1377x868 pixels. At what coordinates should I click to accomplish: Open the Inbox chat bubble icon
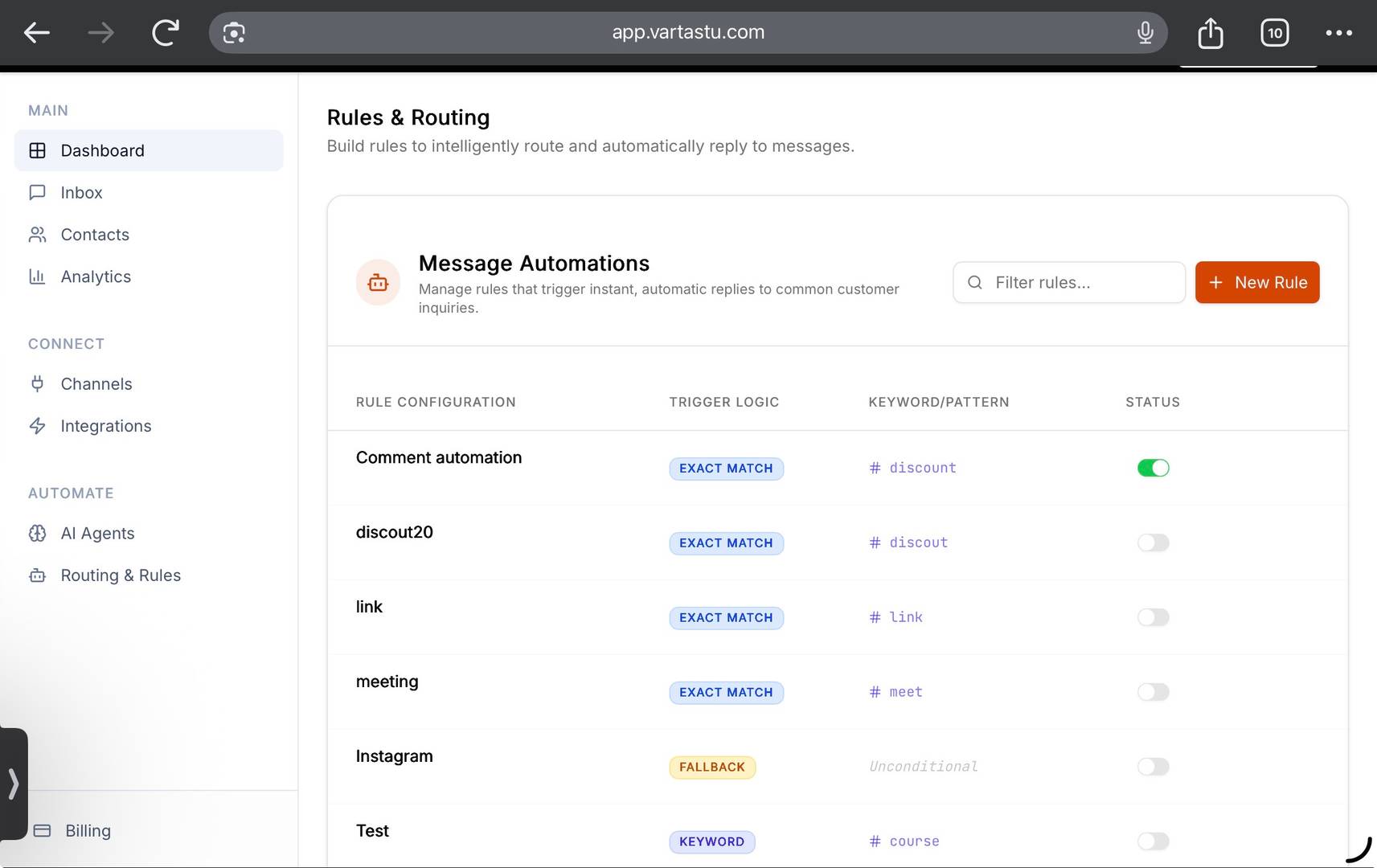pyautogui.click(x=38, y=192)
